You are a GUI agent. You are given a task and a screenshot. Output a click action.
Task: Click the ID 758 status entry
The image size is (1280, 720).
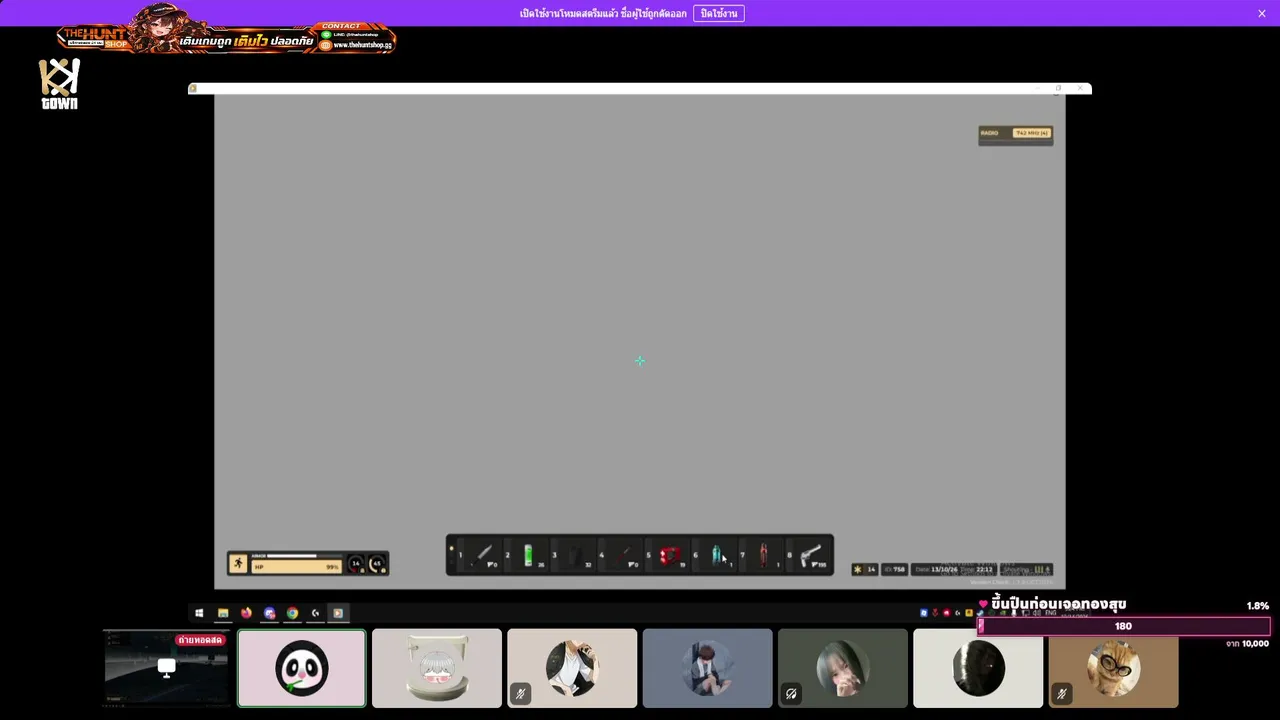point(895,569)
